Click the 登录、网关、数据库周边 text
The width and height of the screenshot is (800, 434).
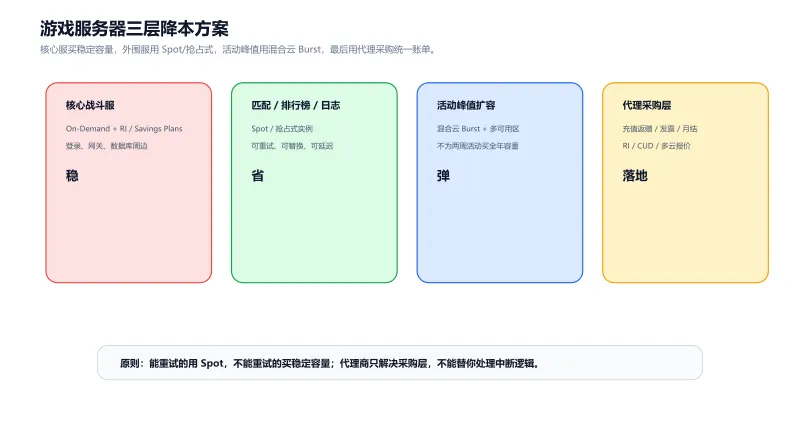[107, 146]
